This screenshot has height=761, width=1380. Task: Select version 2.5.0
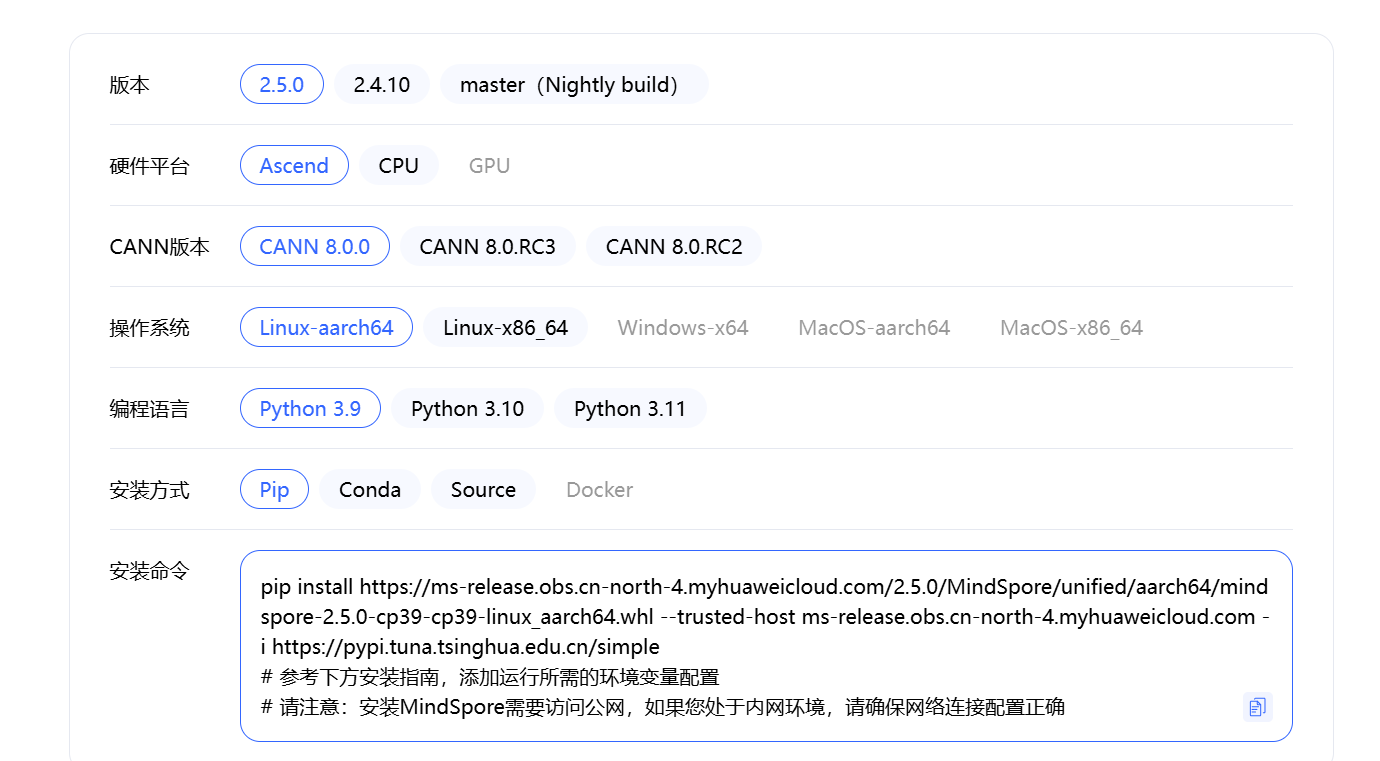(x=282, y=85)
